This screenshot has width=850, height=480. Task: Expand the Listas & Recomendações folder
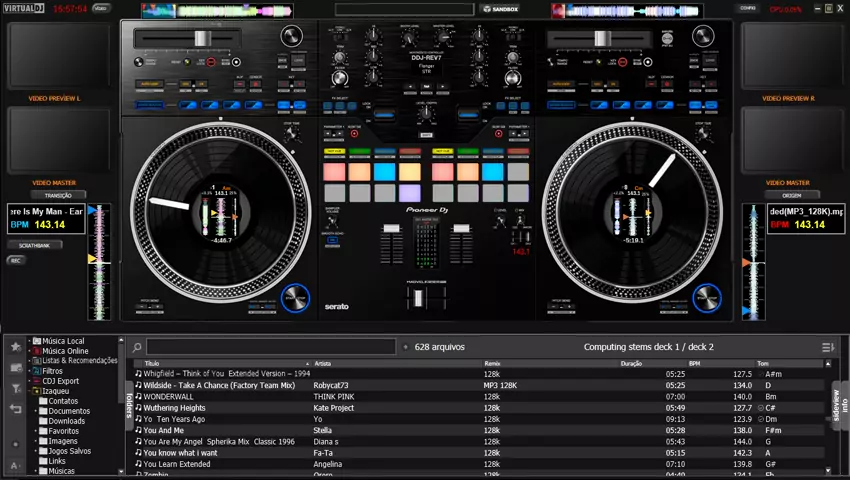click(29, 361)
